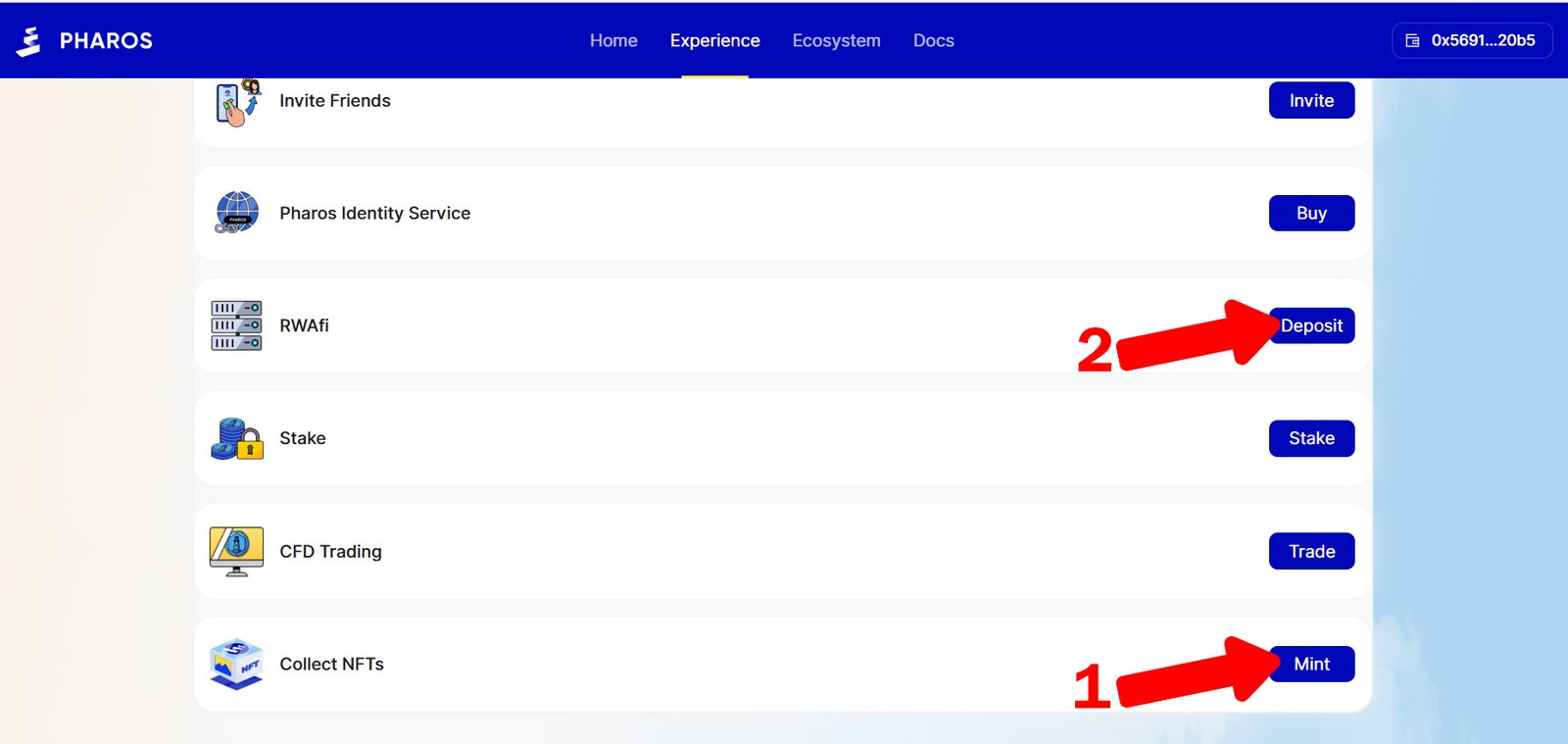Go to the Home tab
Image resolution: width=1568 pixels, height=744 pixels.
613,41
